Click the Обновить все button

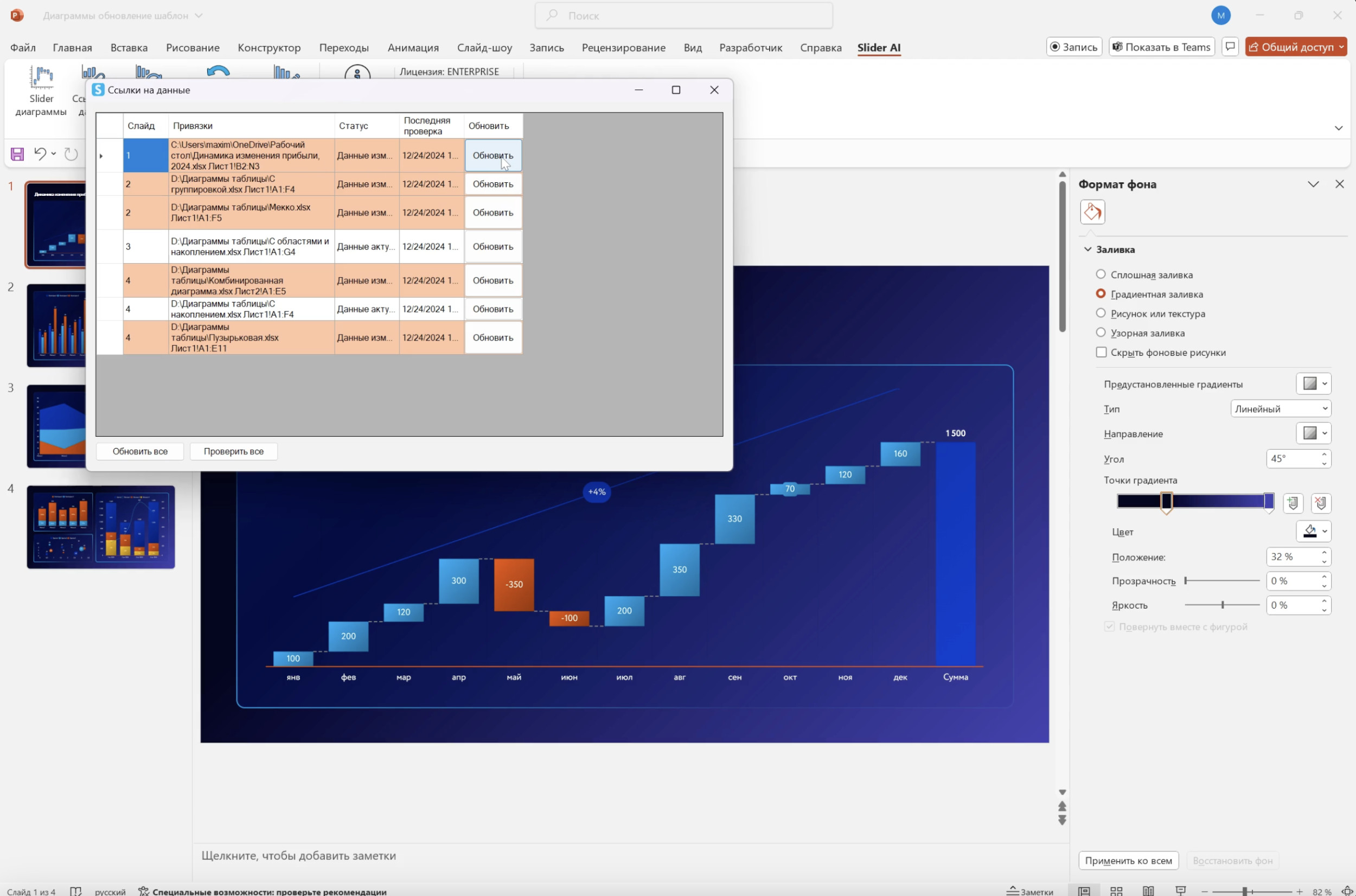pos(140,451)
